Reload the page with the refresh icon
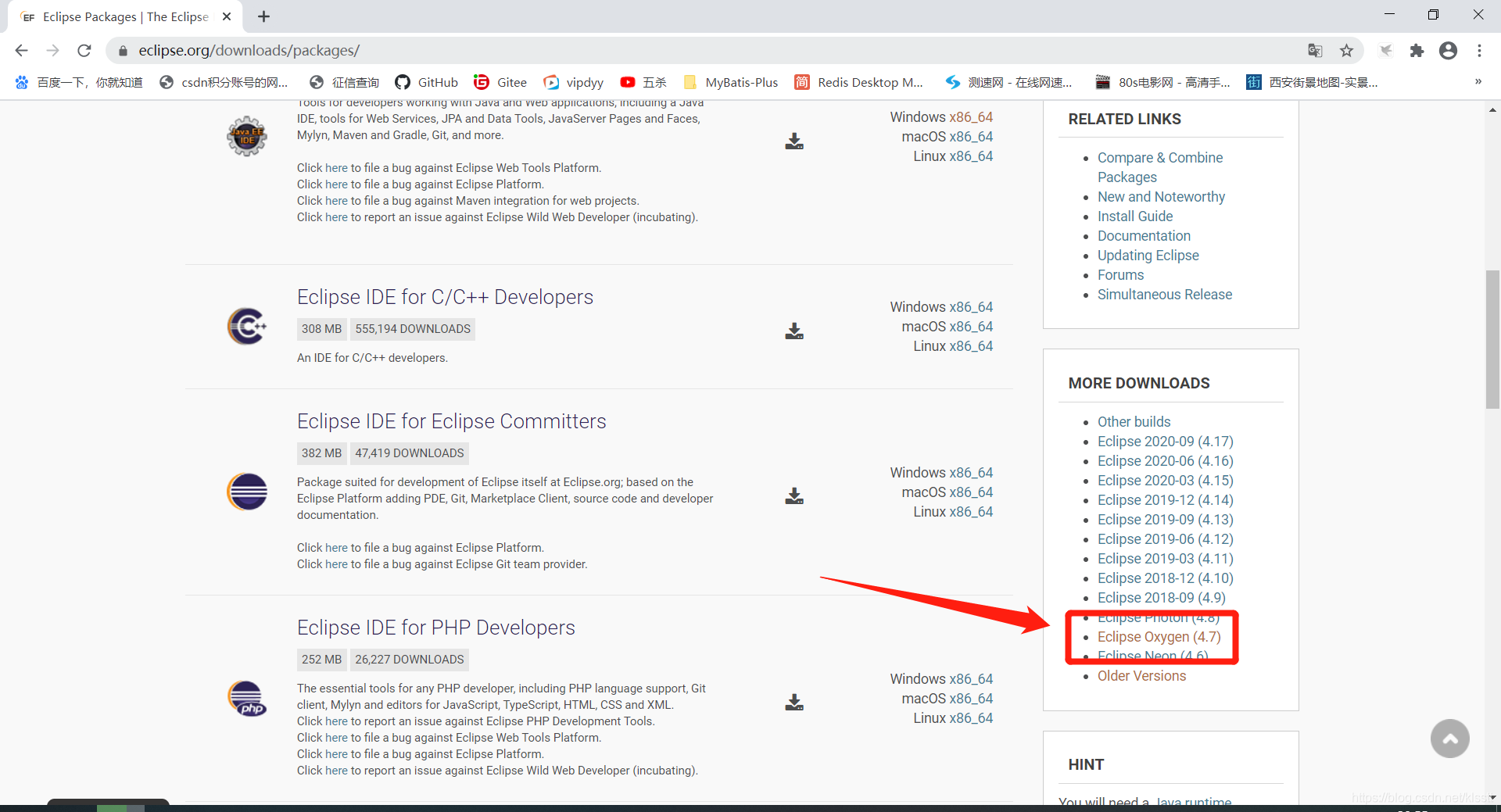 pyautogui.click(x=84, y=51)
